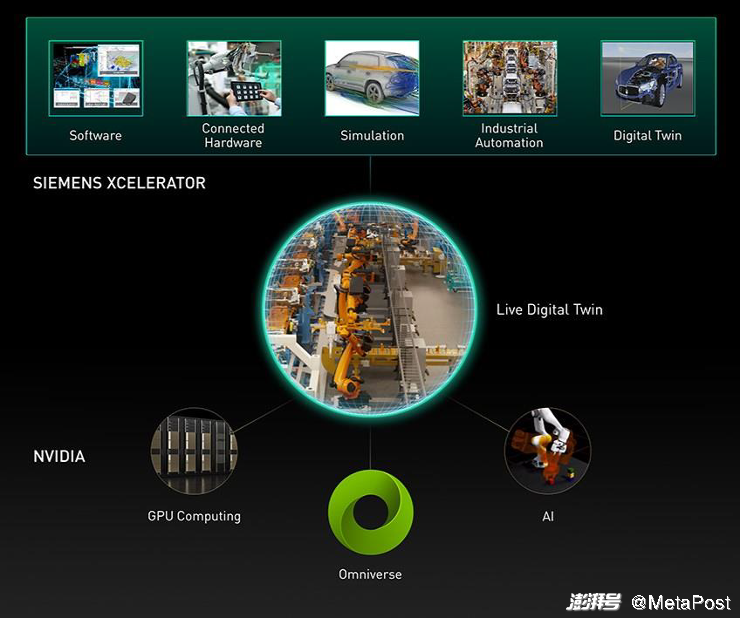
Task: Click the Connected Hardware thumbnail image
Action: pos(234,78)
